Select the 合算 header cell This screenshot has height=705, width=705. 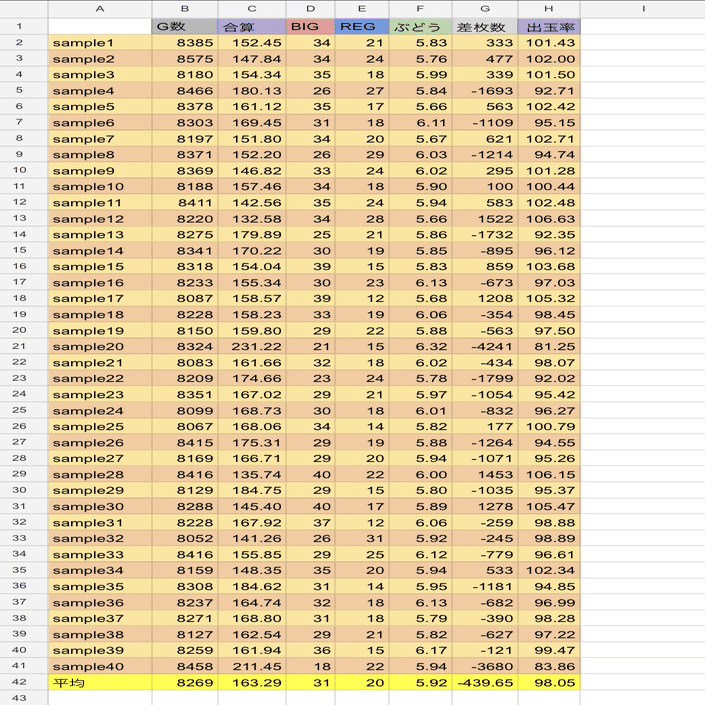click(252, 27)
